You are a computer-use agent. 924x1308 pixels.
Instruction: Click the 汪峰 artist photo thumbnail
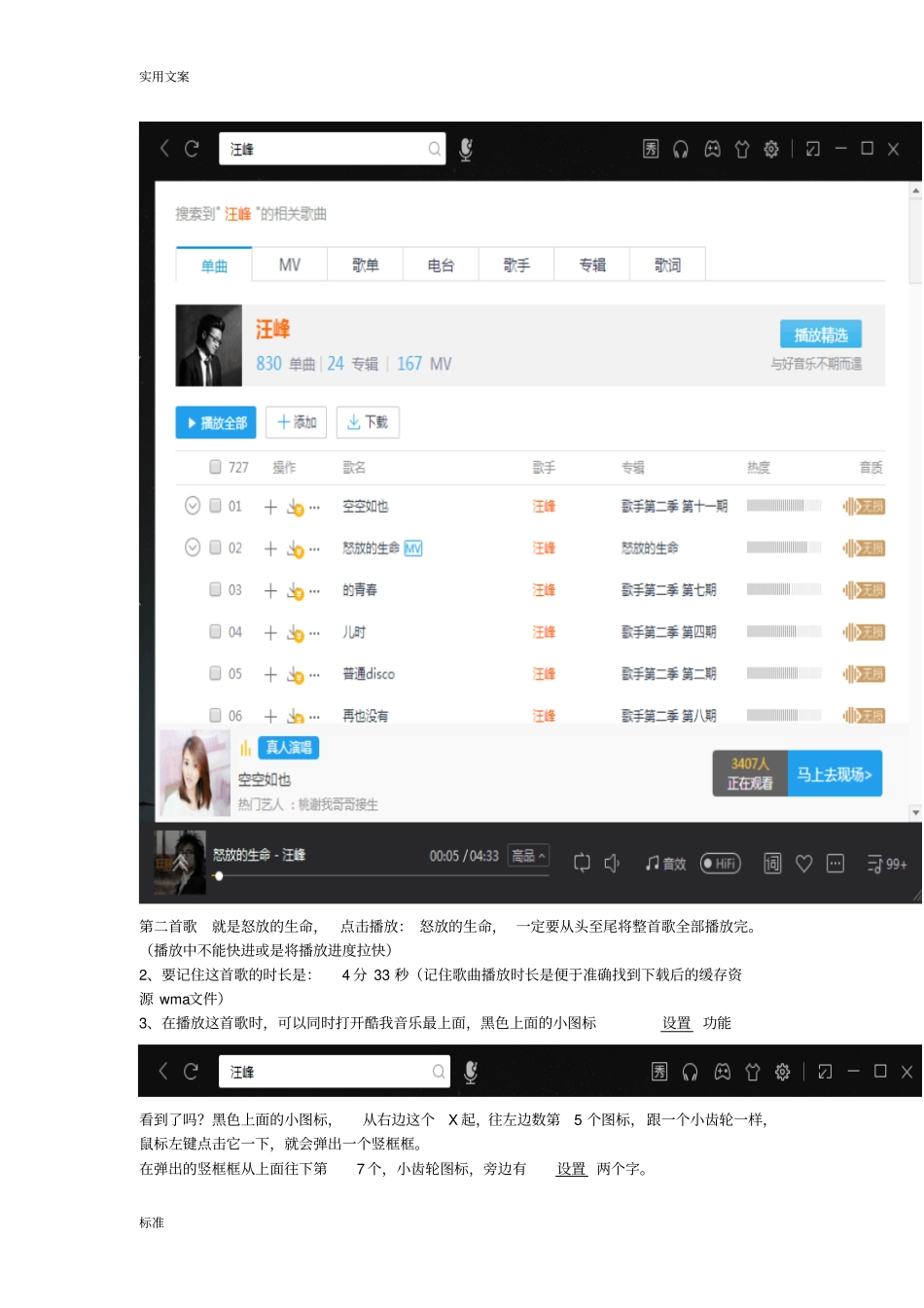tap(208, 345)
